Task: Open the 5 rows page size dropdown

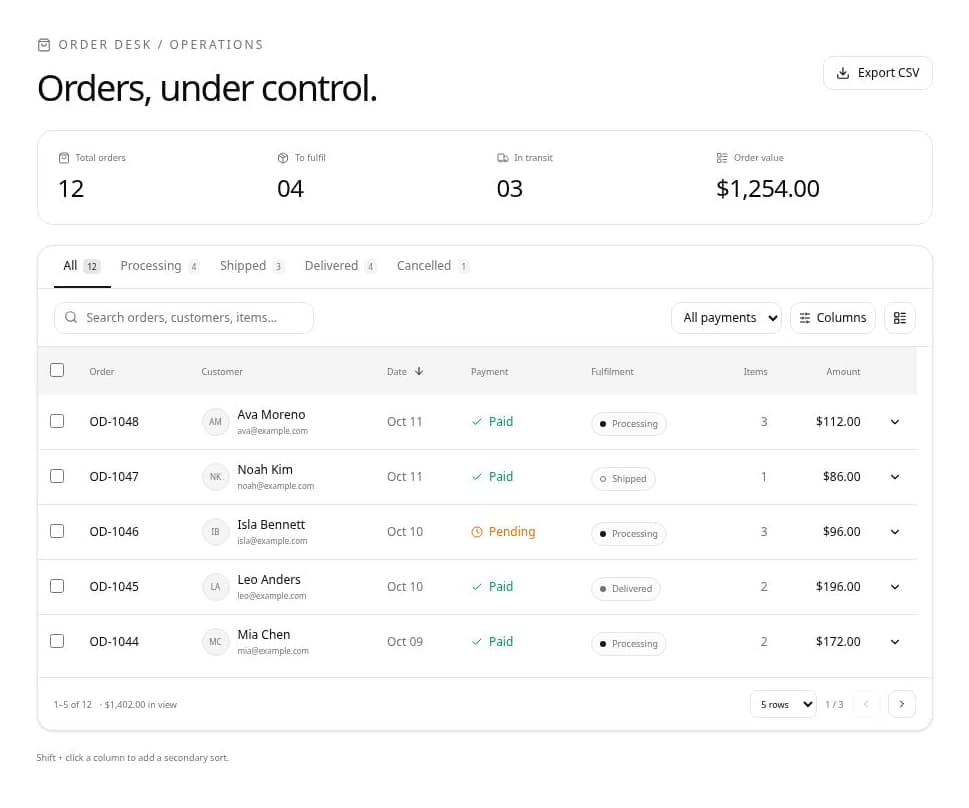Action: 783,704
